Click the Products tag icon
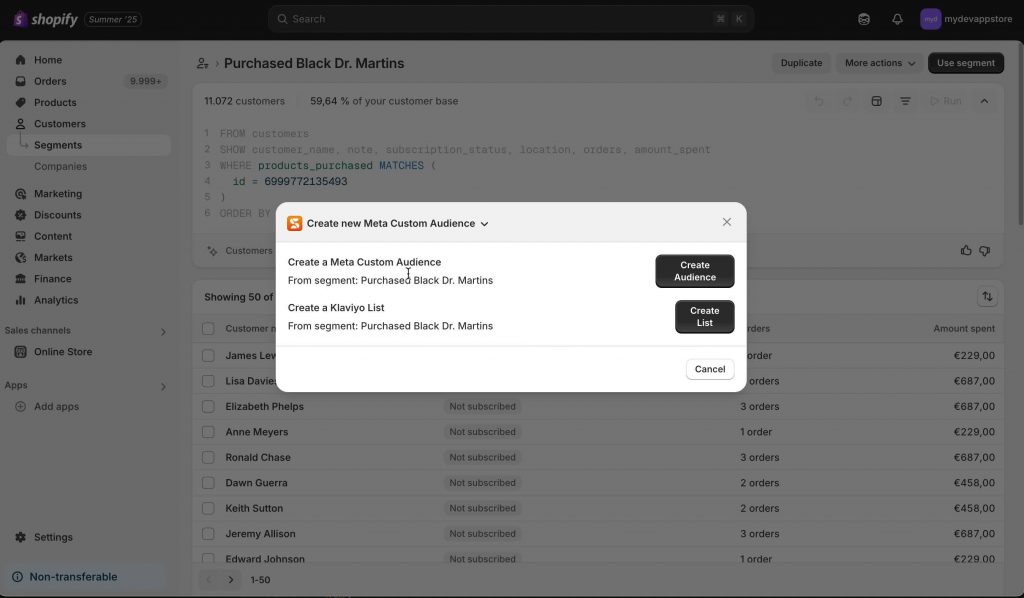 click(x=20, y=102)
